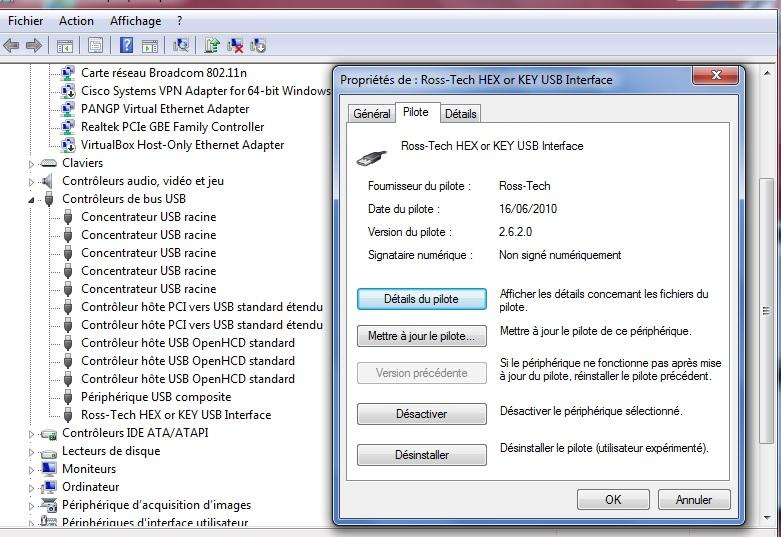Close the Ross-Tech properties dialog with X
This screenshot has height=537, width=781.
coord(716,75)
